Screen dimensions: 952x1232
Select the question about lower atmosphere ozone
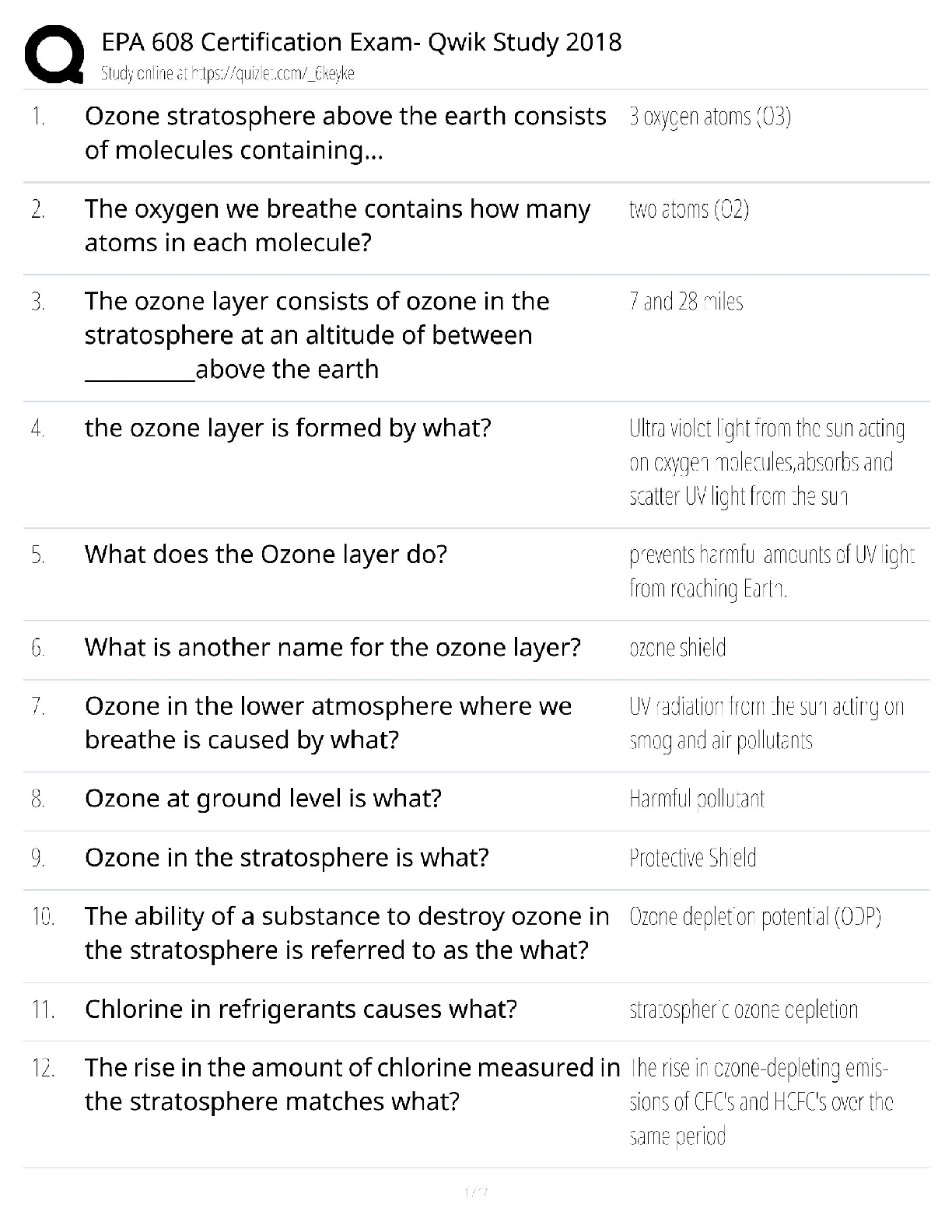point(327,723)
